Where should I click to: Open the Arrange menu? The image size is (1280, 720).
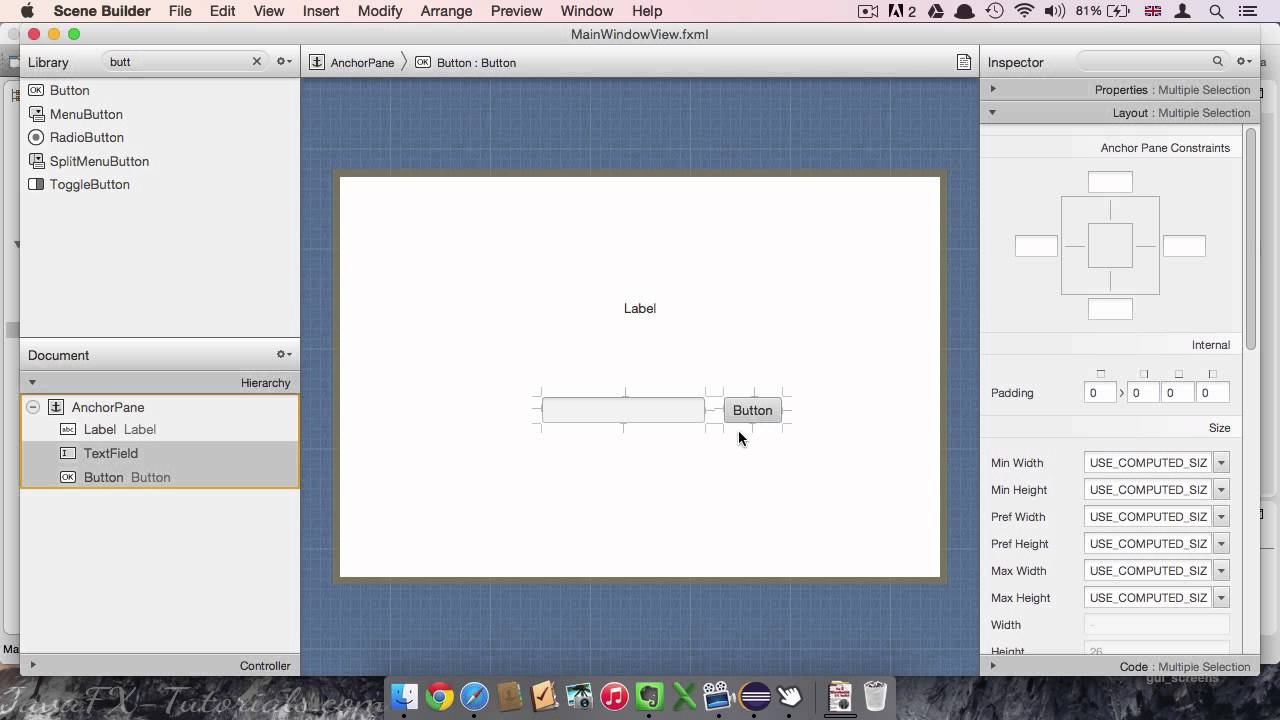[x=446, y=11]
